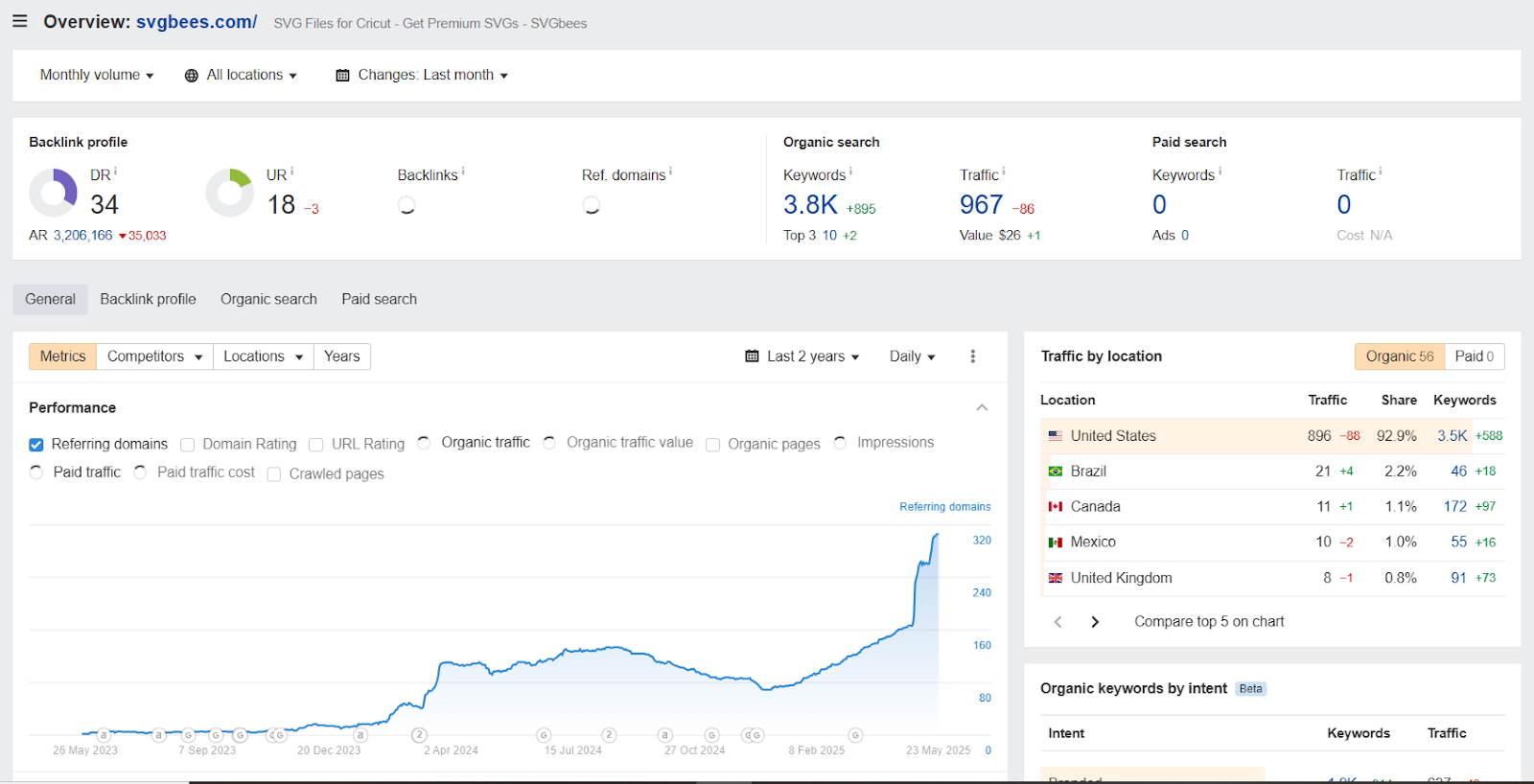1534x784 pixels.
Task: Enable URL Rating metric
Action: click(316, 445)
